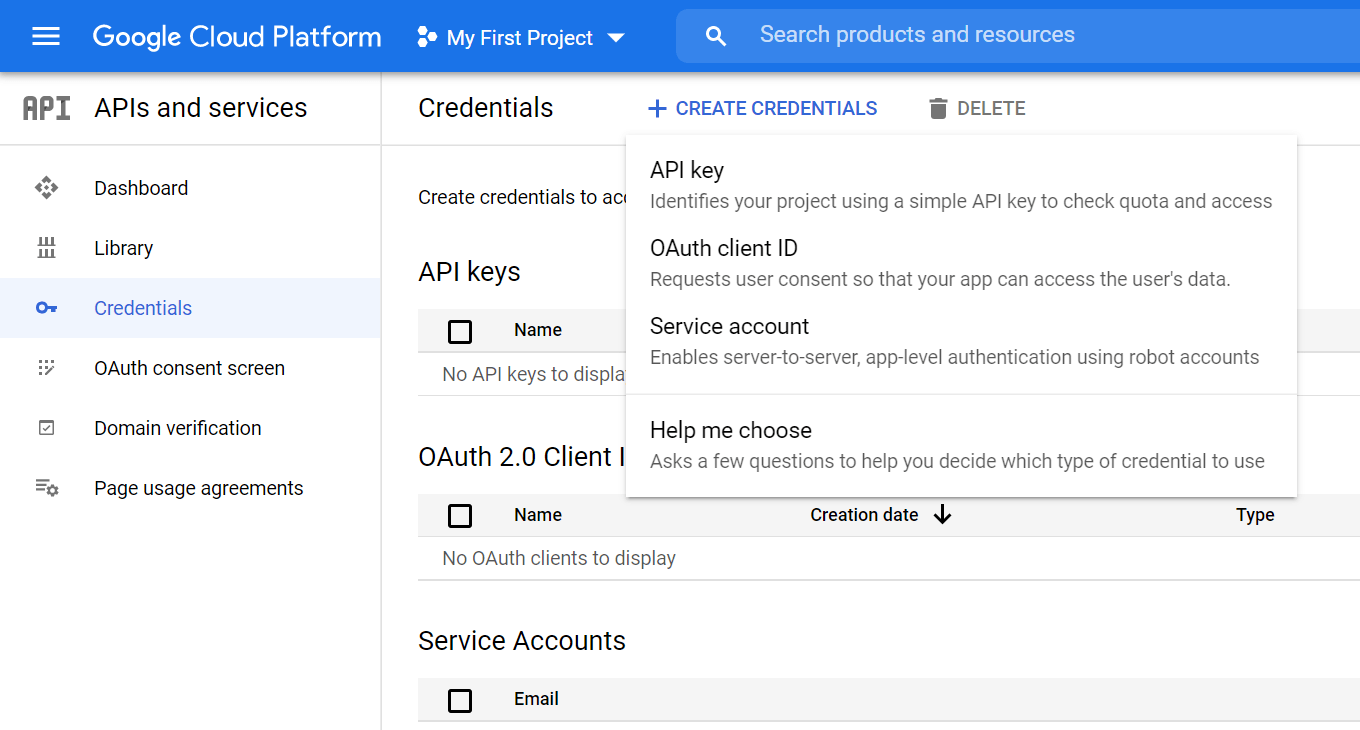
Task: Click the Credentials key icon
Action: click(x=46, y=308)
